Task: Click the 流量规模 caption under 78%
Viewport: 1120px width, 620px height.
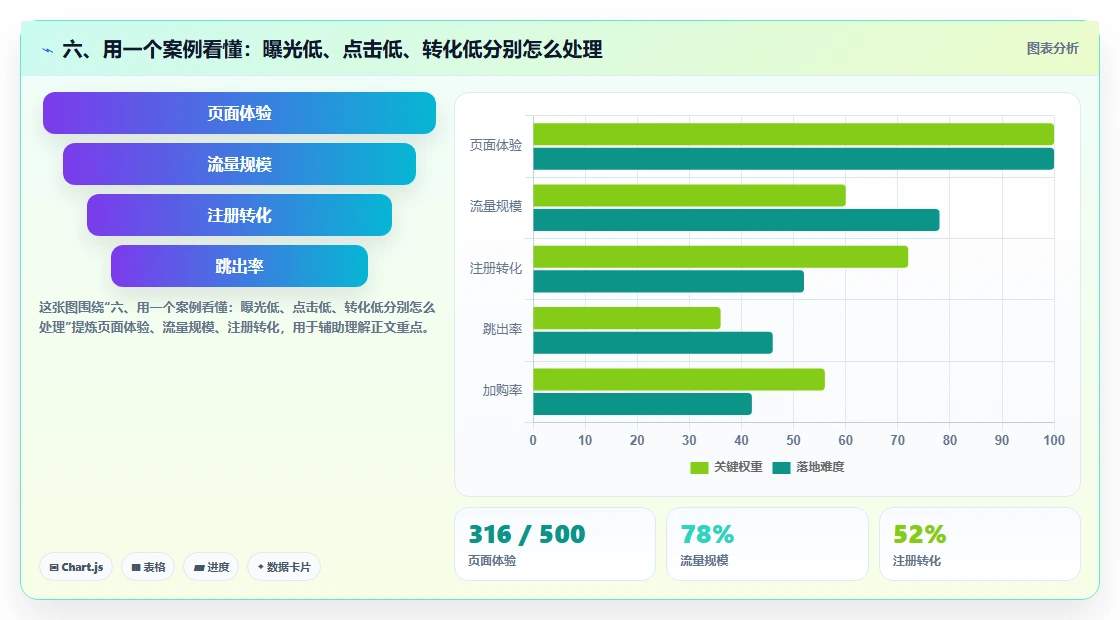Action: pyautogui.click(x=704, y=561)
